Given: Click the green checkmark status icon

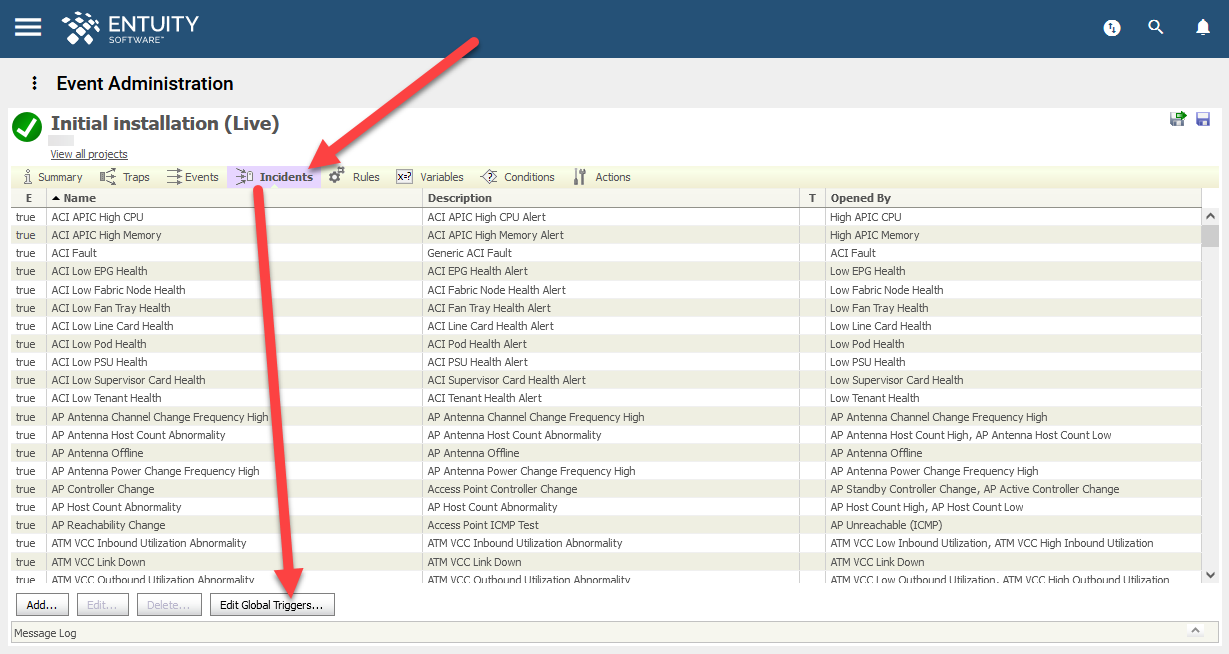Looking at the screenshot, I should (x=27, y=127).
